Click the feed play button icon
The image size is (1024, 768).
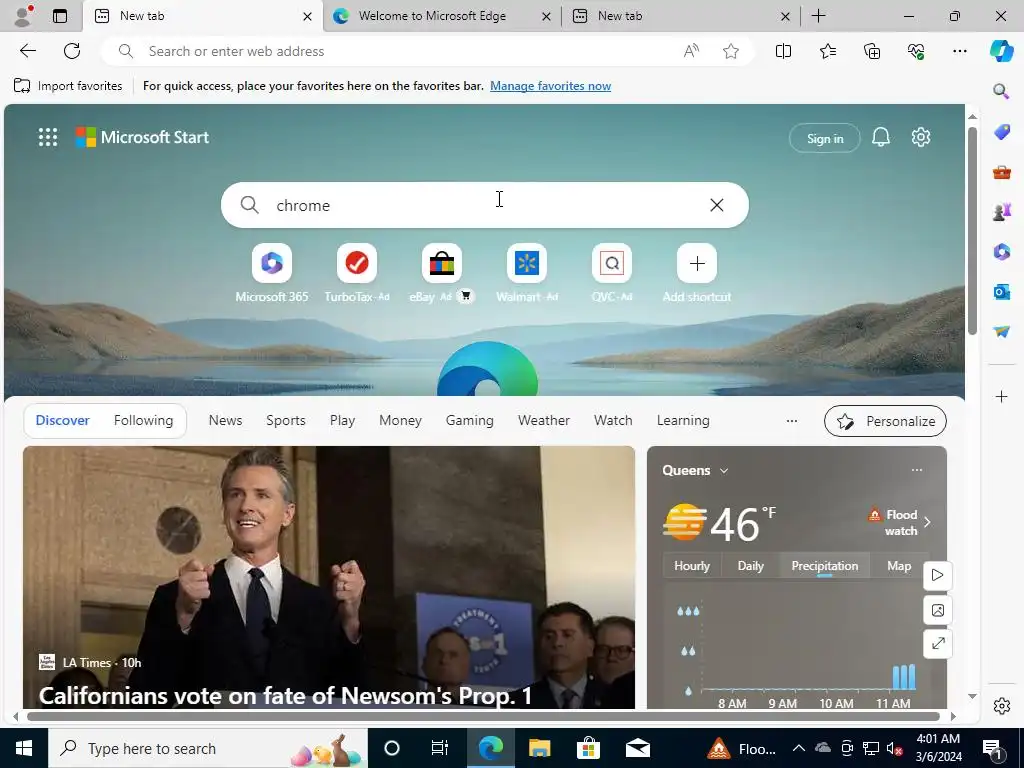pyautogui.click(x=937, y=575)
